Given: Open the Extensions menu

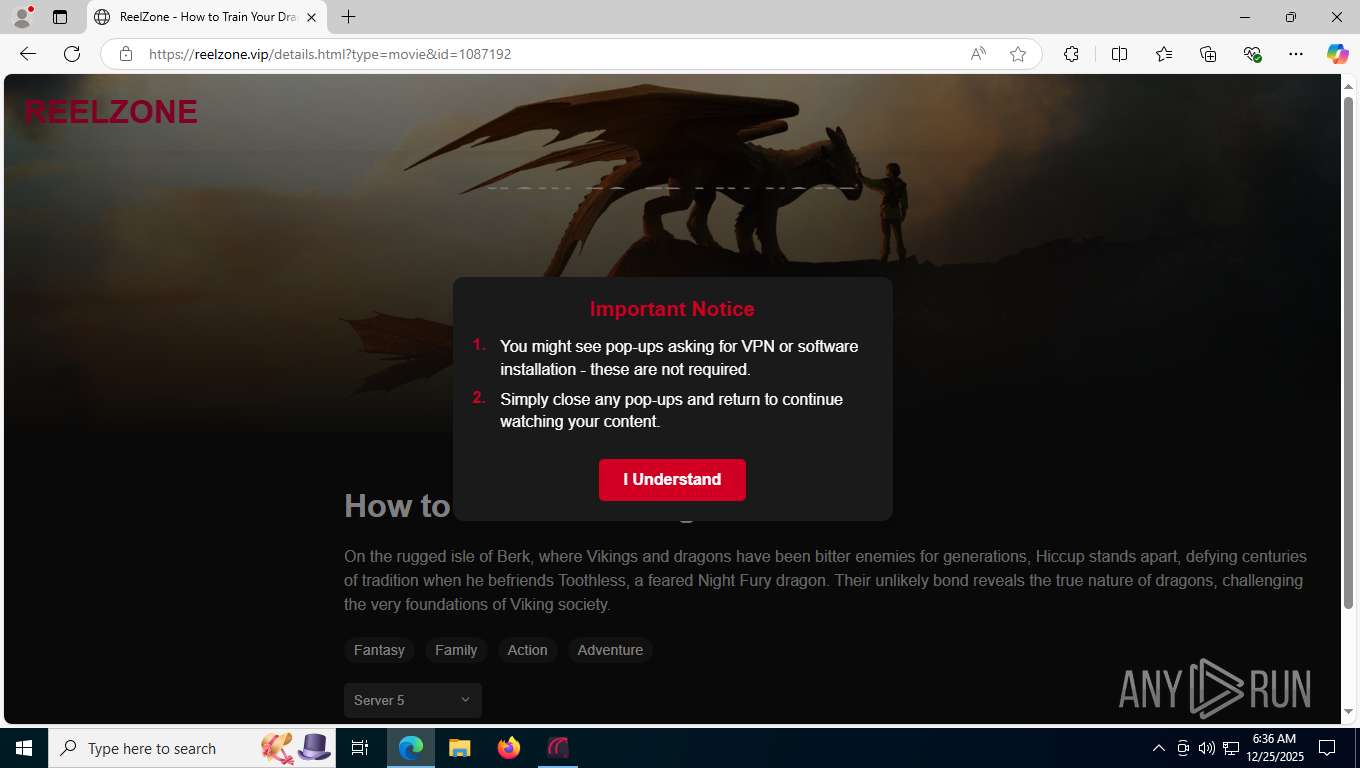Looking at the screenshot, I should pyautogui.click(x=1072, y=54).
